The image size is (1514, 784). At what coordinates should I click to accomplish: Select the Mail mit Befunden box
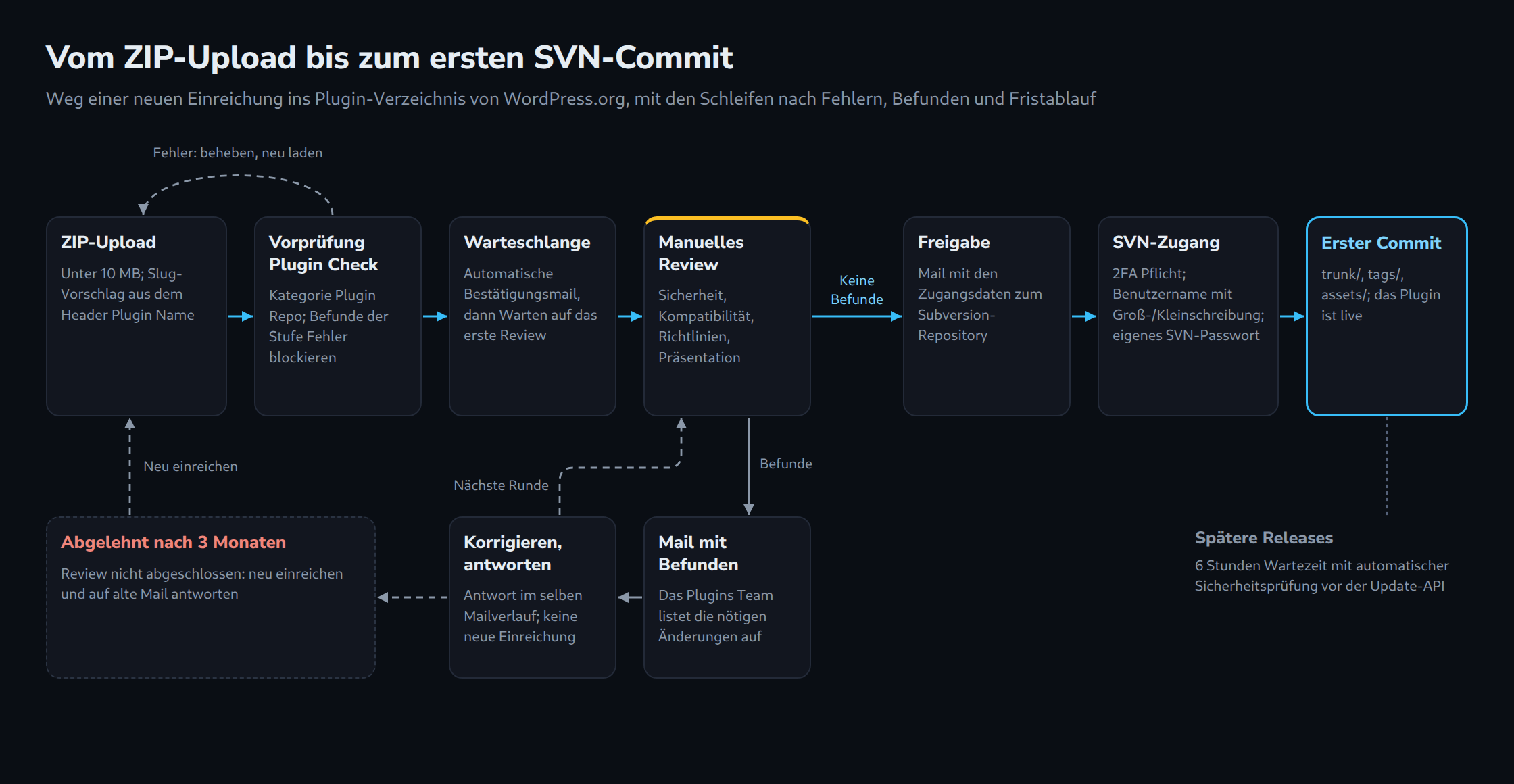pyautogui.click(x=727, y=597)
